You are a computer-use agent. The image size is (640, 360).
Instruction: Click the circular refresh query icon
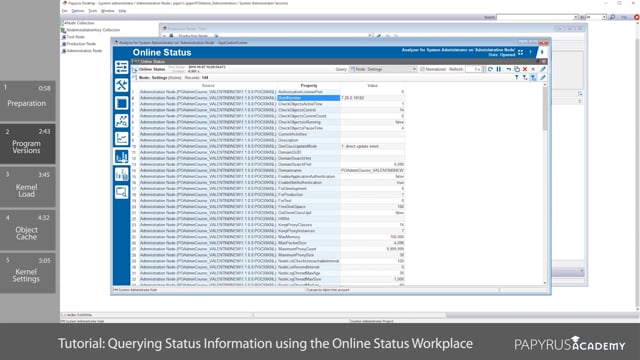tap(490, 69)
